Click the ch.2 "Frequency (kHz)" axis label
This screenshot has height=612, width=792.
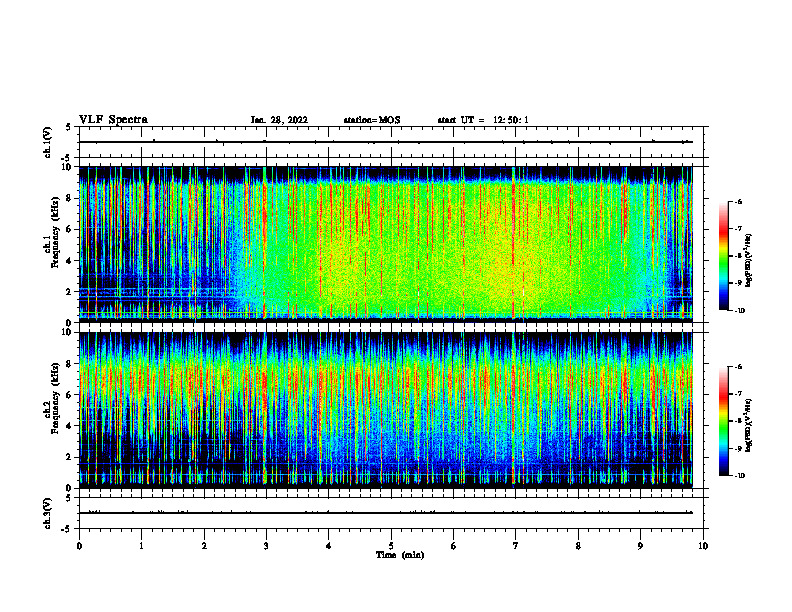(x=55, y=398)
